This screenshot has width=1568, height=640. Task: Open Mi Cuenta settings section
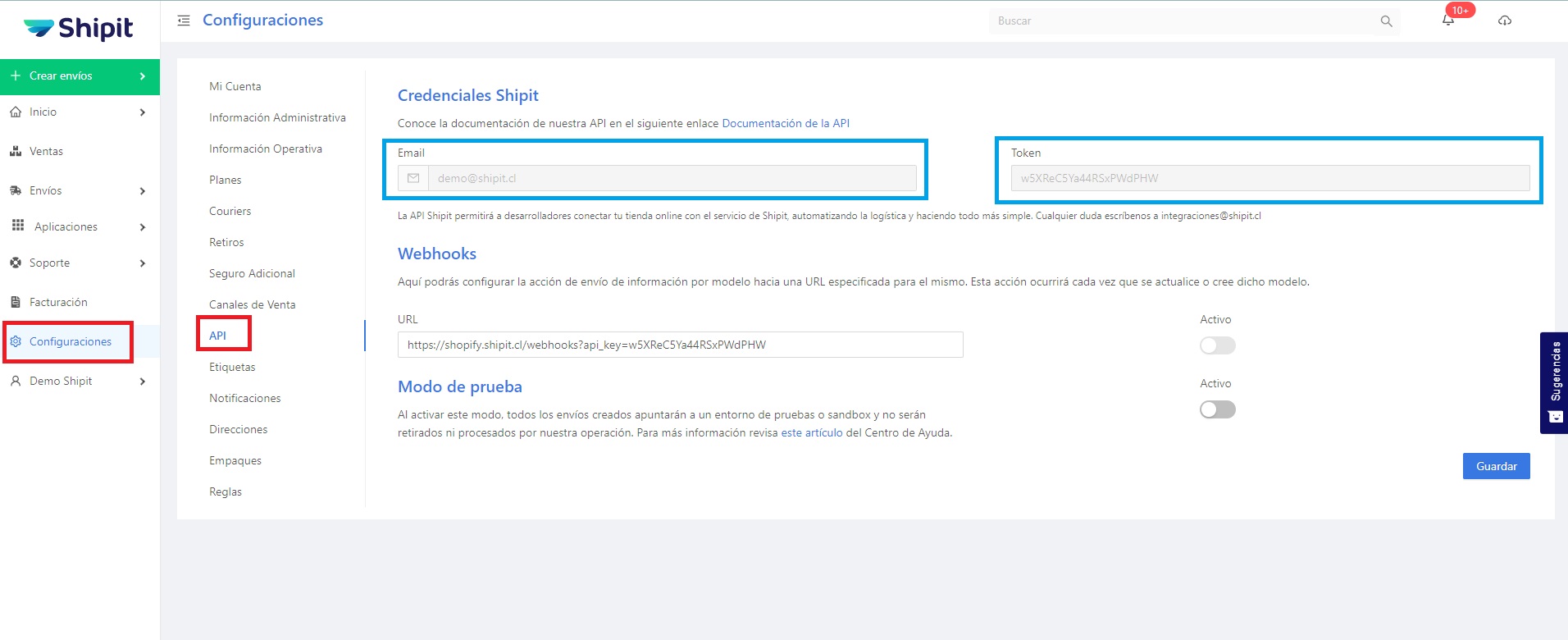pos(235,86)
